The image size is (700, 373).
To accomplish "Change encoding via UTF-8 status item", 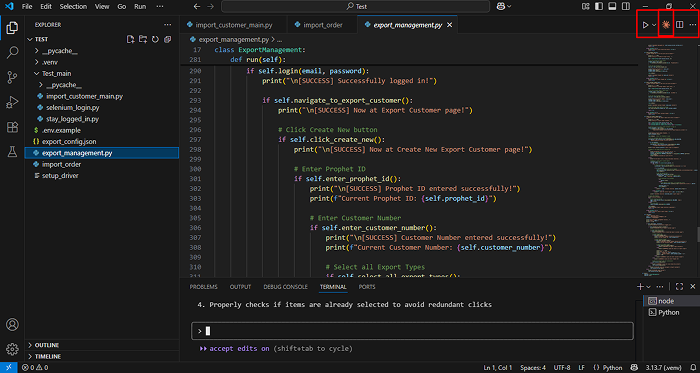I will tap(562, 368).
